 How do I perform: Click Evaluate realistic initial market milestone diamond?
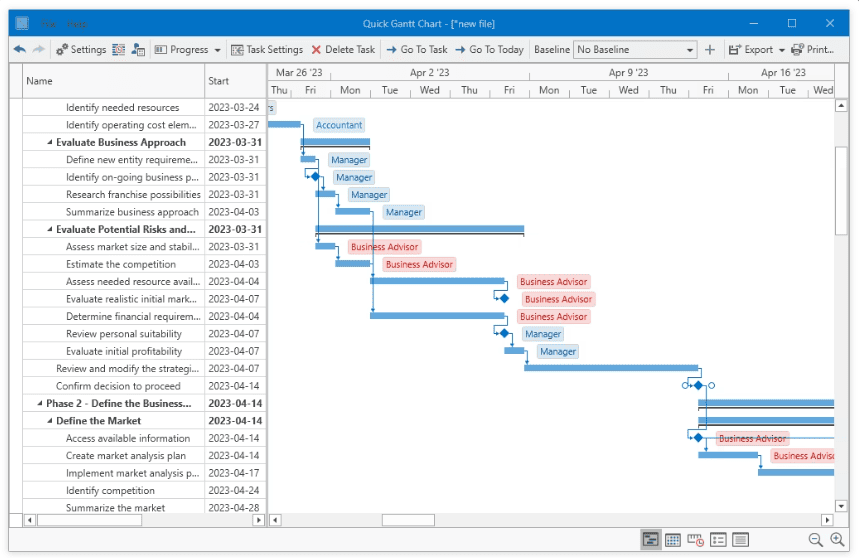click(504, 298)
